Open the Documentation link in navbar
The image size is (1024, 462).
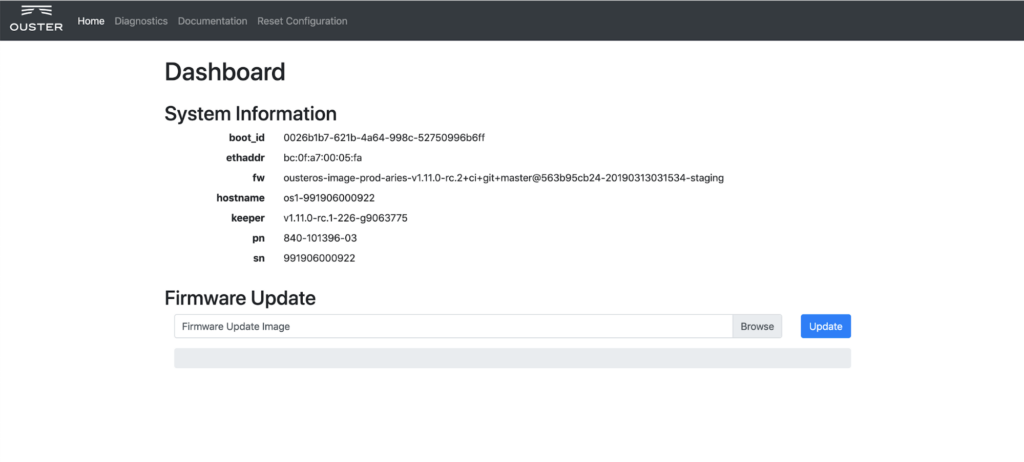tap(212, 21)
